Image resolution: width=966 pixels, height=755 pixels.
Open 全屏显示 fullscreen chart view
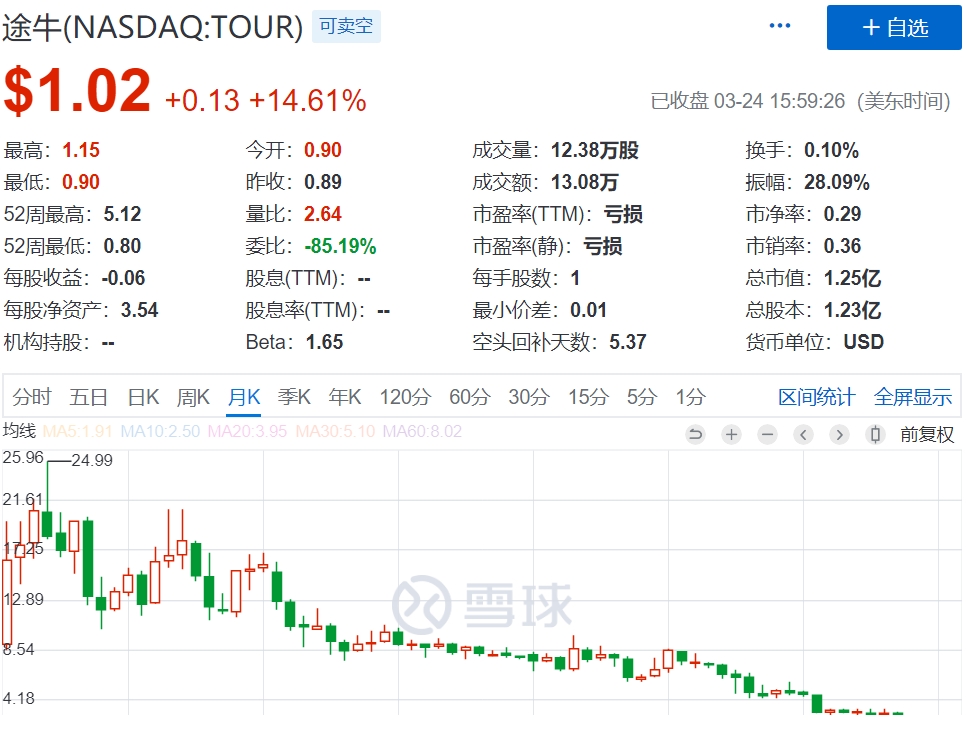point(913,397)
